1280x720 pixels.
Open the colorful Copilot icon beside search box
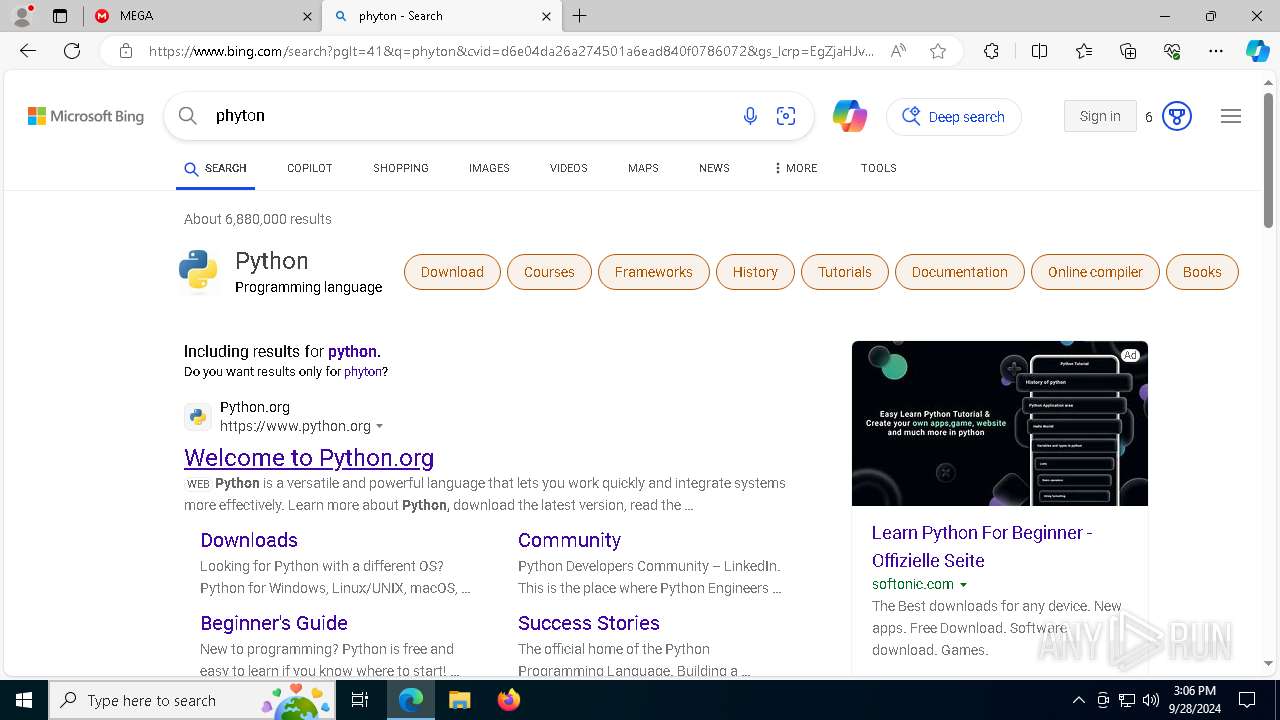pyautogui.click(x=850, y=116)
